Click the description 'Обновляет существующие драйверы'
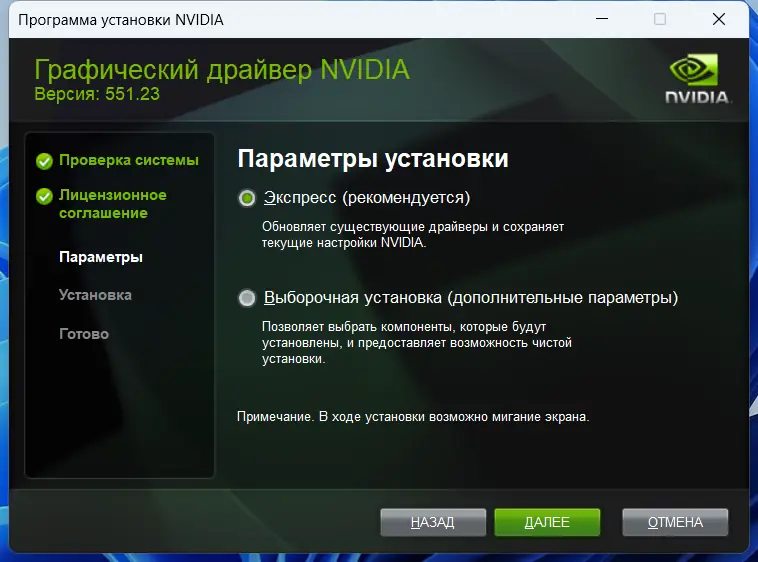 coord(413,234)
